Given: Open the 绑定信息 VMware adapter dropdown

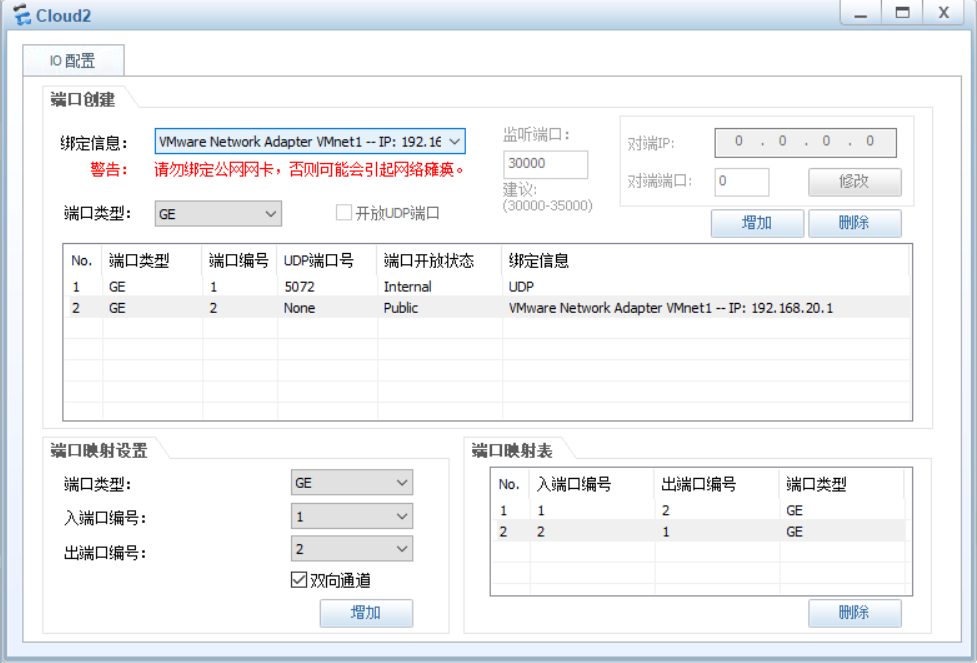Looking at the screenshot, I should tap(310, 141).
